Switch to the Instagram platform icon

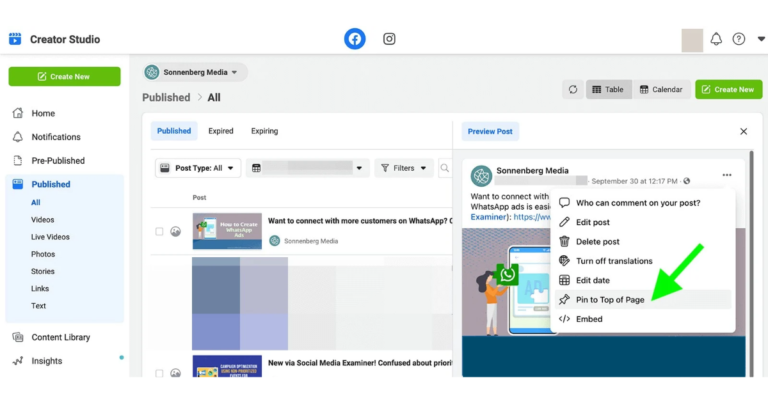pyautogui.click(x=389, y=39)
